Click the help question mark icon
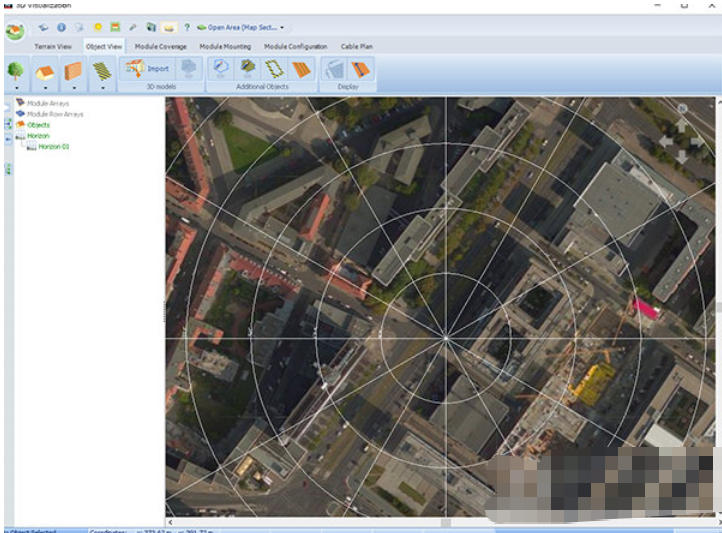 pyautogui.click(x=187, y=27)
